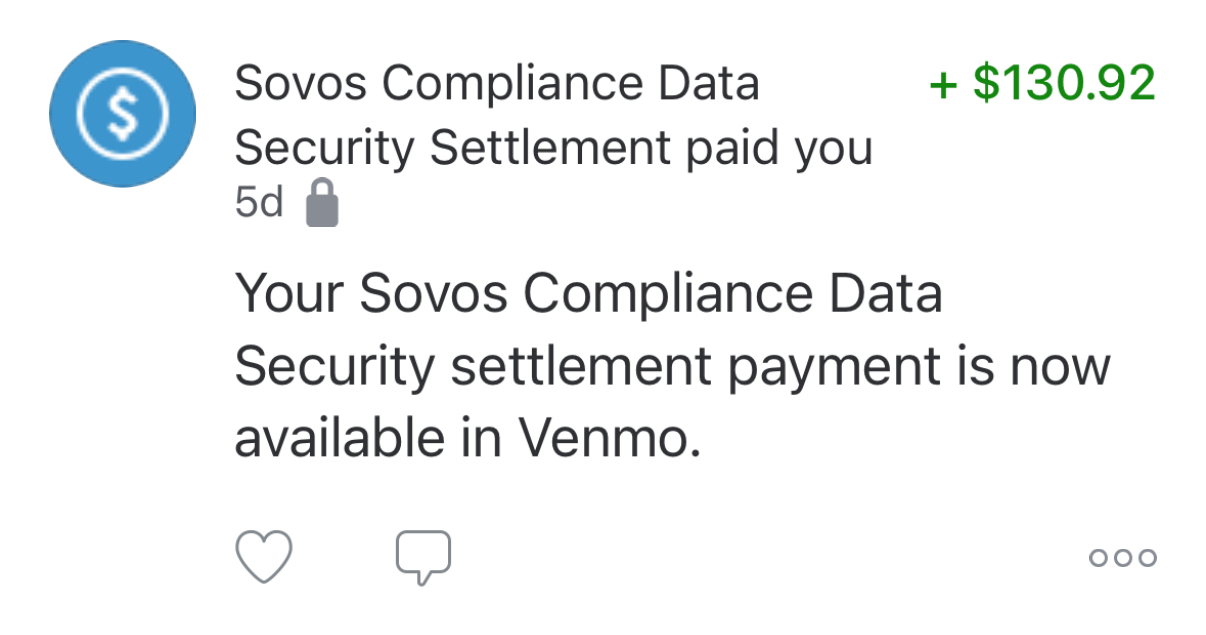Like the payment with the heart icon
The height and width of the screenshot is (635, 1206).
pos(264,556)
